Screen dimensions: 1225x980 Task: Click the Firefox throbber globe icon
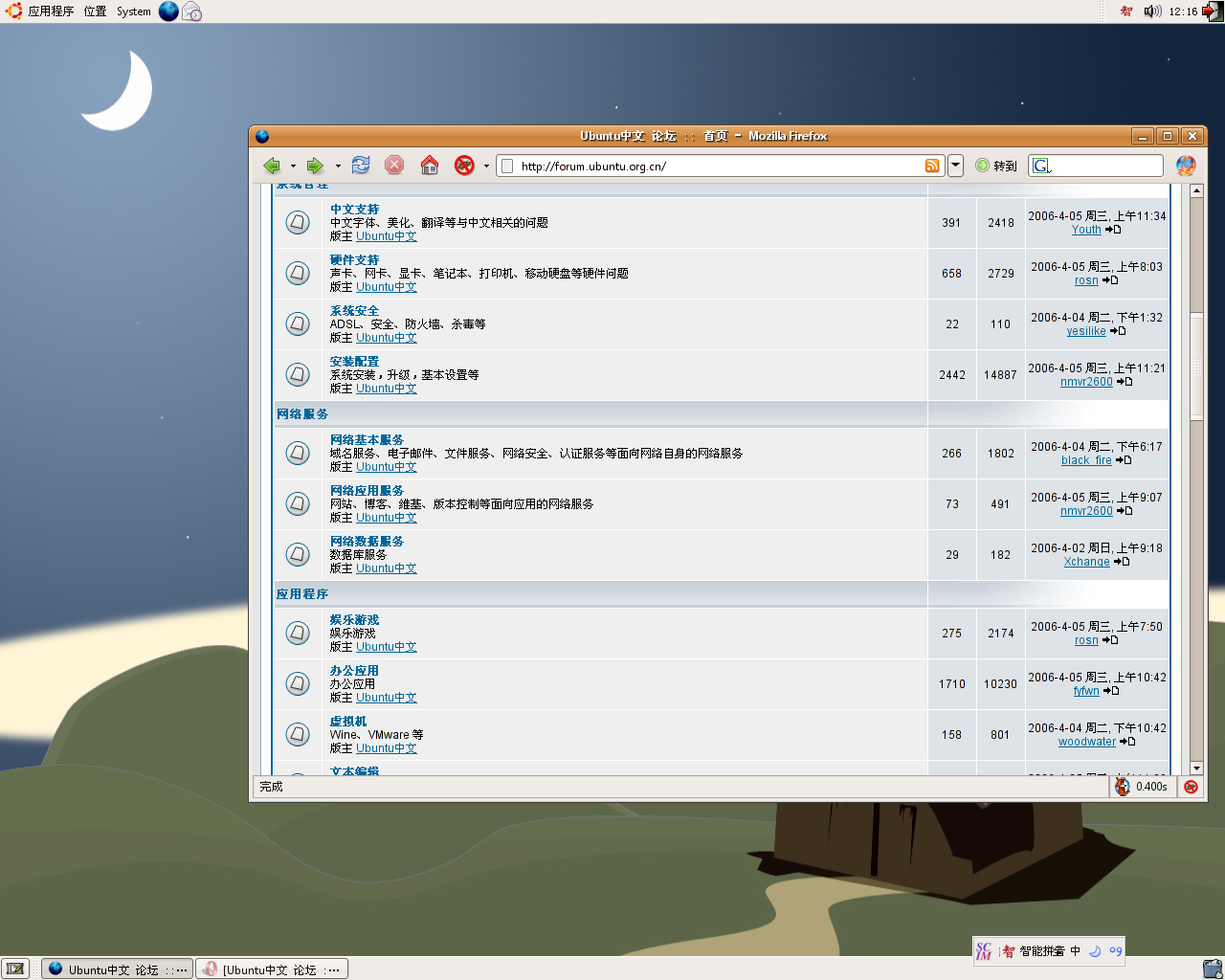coord(1186,166)
